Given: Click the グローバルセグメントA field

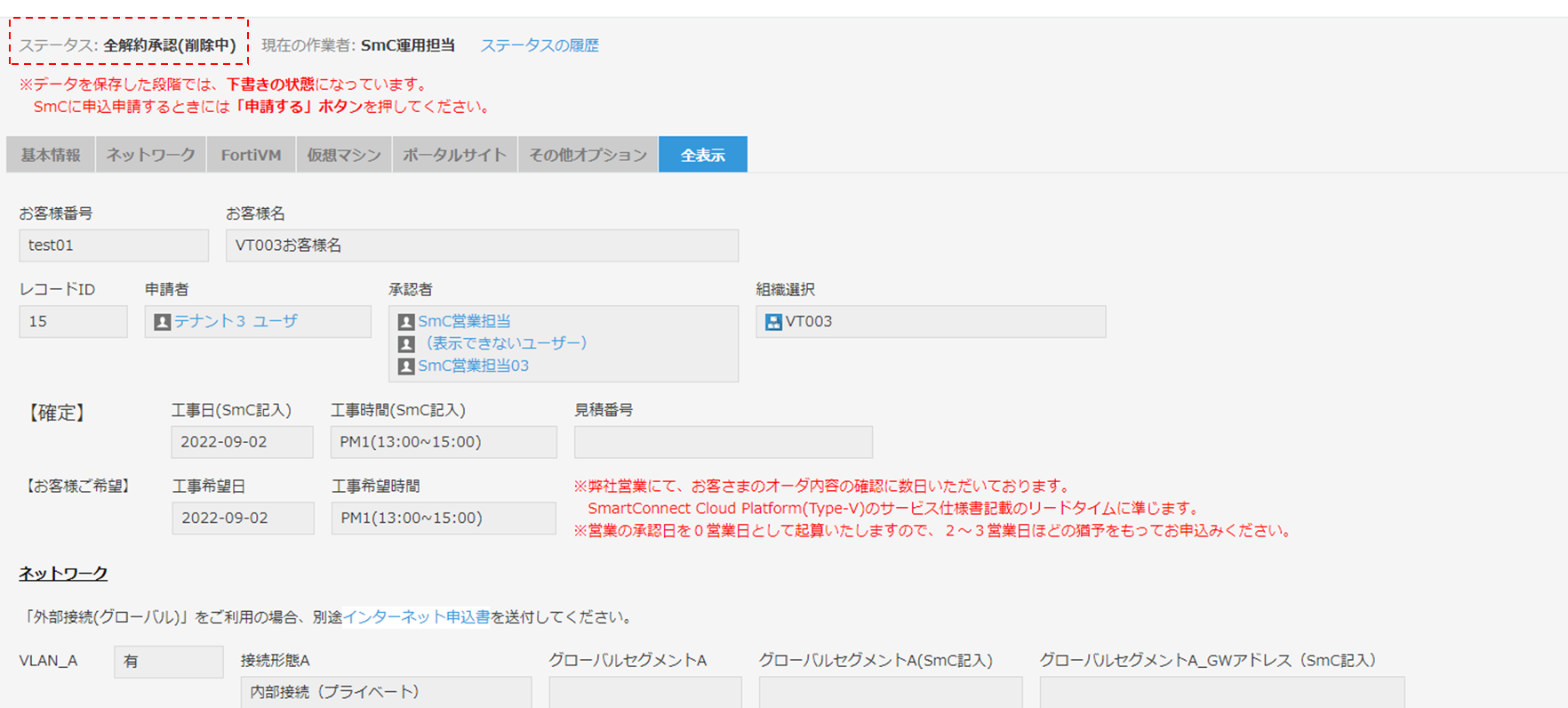Looking at the screenshot, I should [645, 692].
